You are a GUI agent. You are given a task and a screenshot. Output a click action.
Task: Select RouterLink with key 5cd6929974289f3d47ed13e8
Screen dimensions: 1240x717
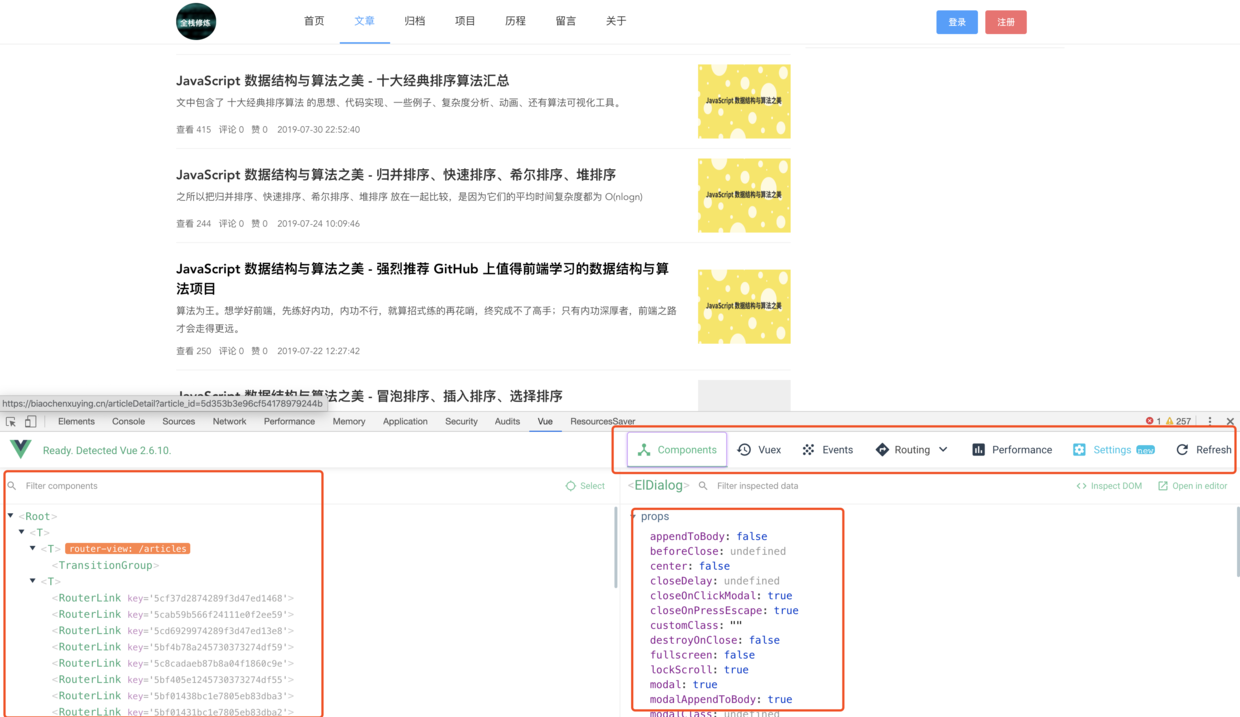point(173,630)
